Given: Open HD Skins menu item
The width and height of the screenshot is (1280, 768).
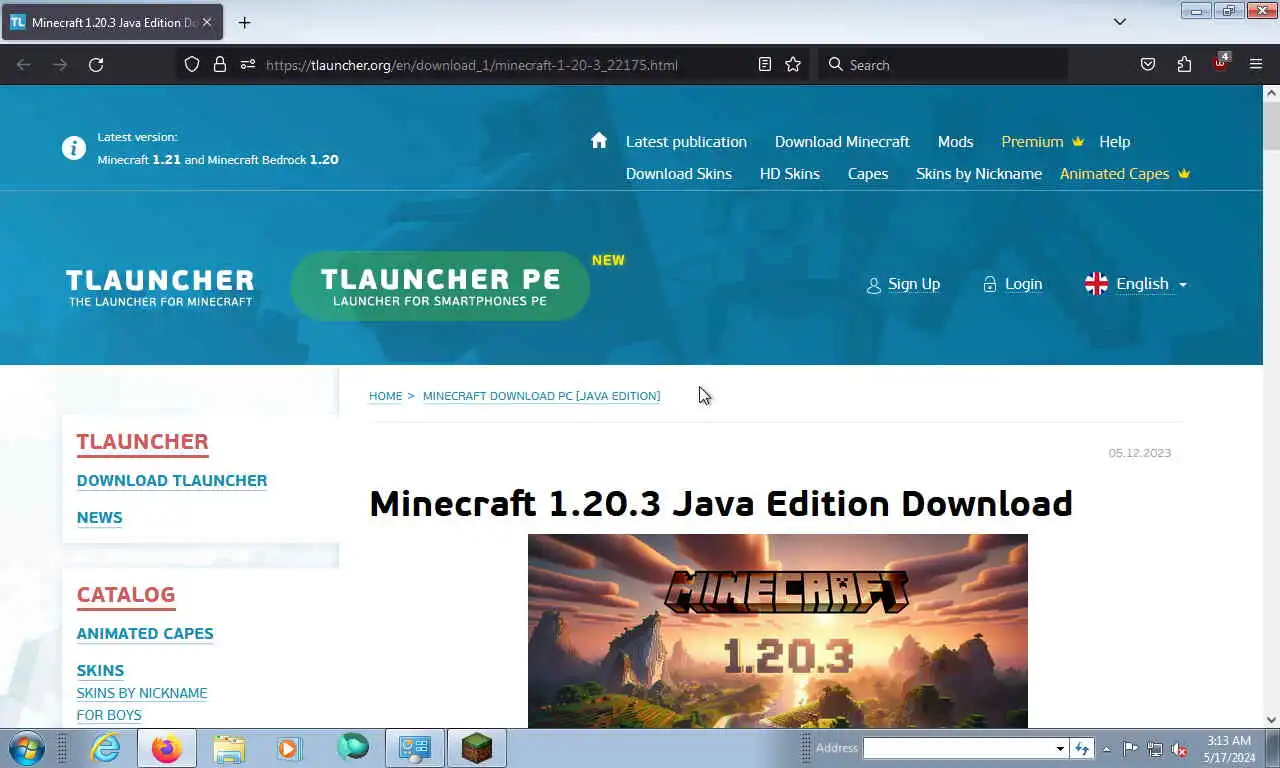Looking at the screenshot, I should click(x=790, y=173).
